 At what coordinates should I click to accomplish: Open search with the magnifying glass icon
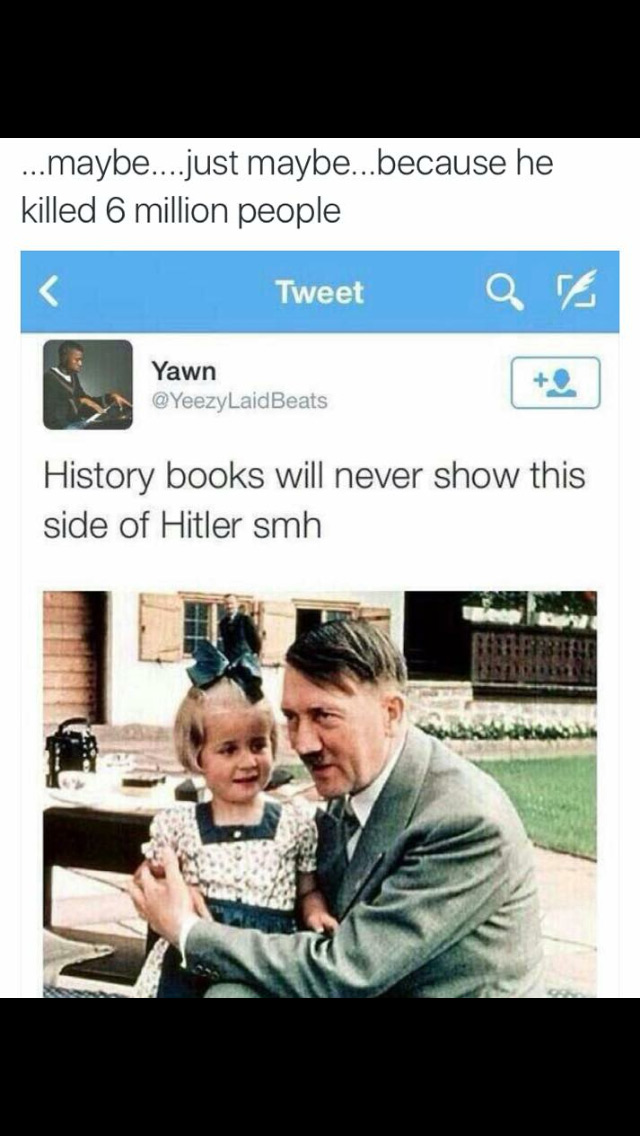pos(505,292)
